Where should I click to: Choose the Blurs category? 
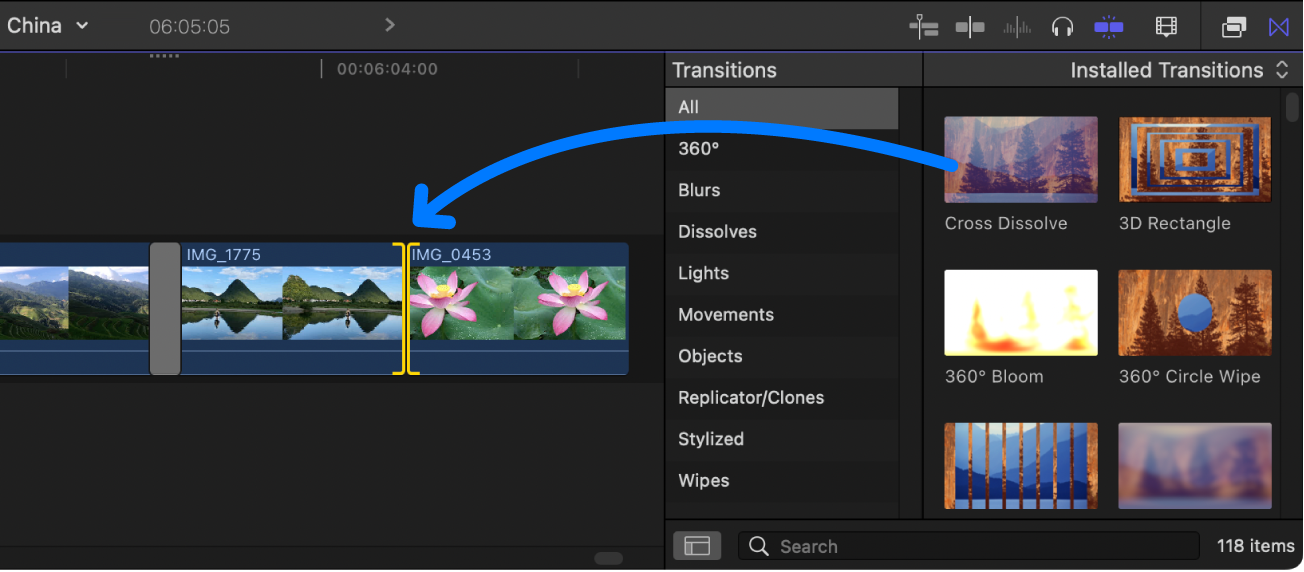point(699,190)
